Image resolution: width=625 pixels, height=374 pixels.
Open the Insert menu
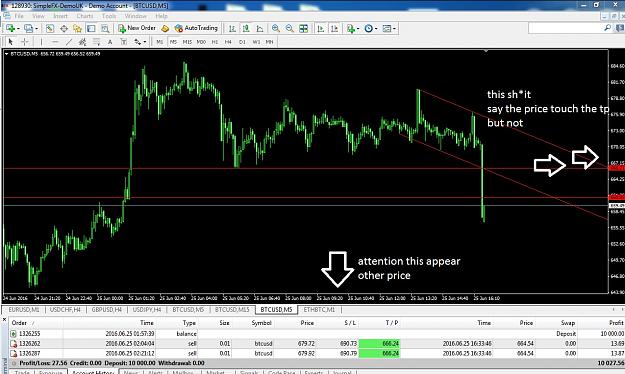(x=60, y=16)
